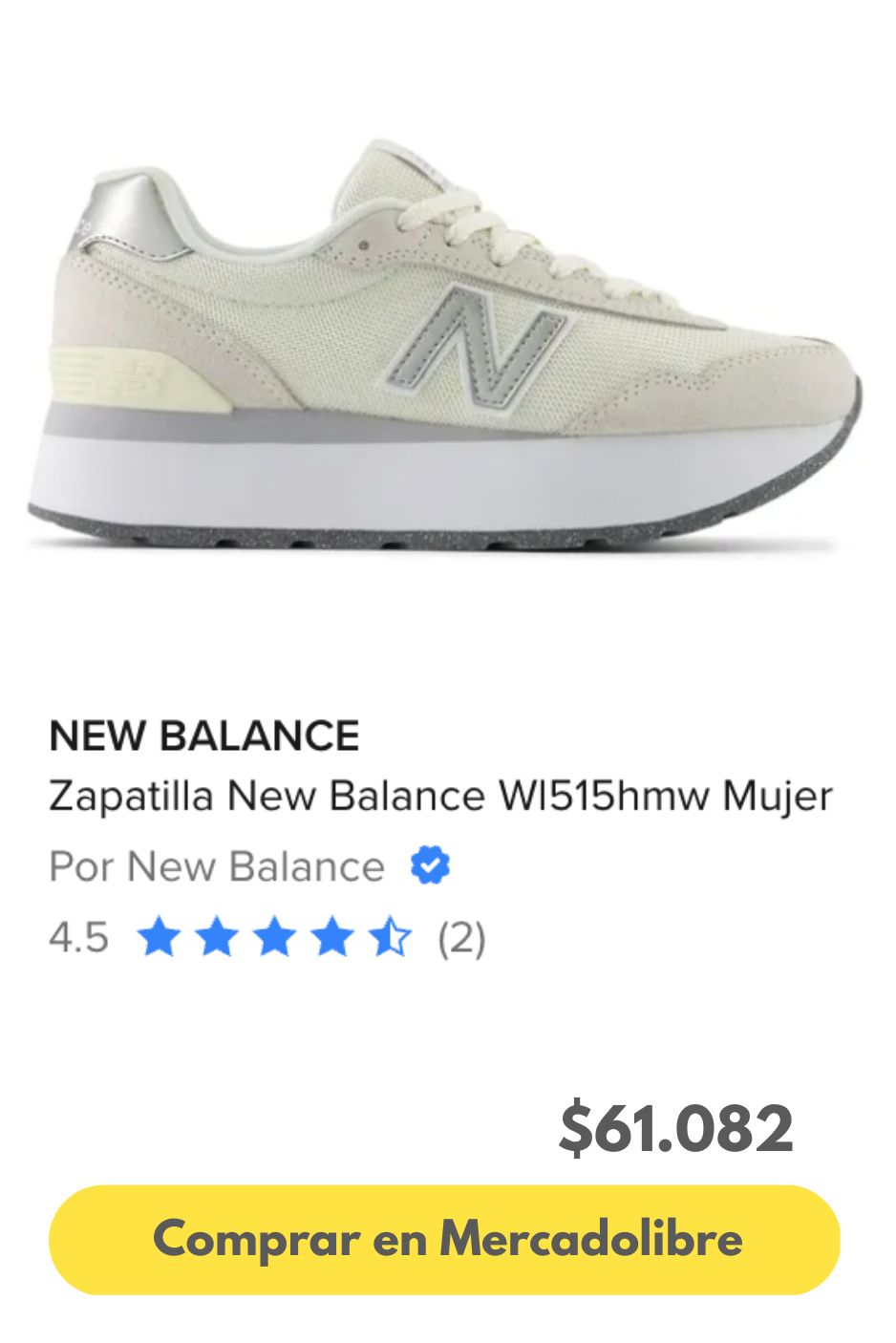Click the yellow purchase button text
The height and width of the screenshot is (1343, 896).
pos(449,1237)
